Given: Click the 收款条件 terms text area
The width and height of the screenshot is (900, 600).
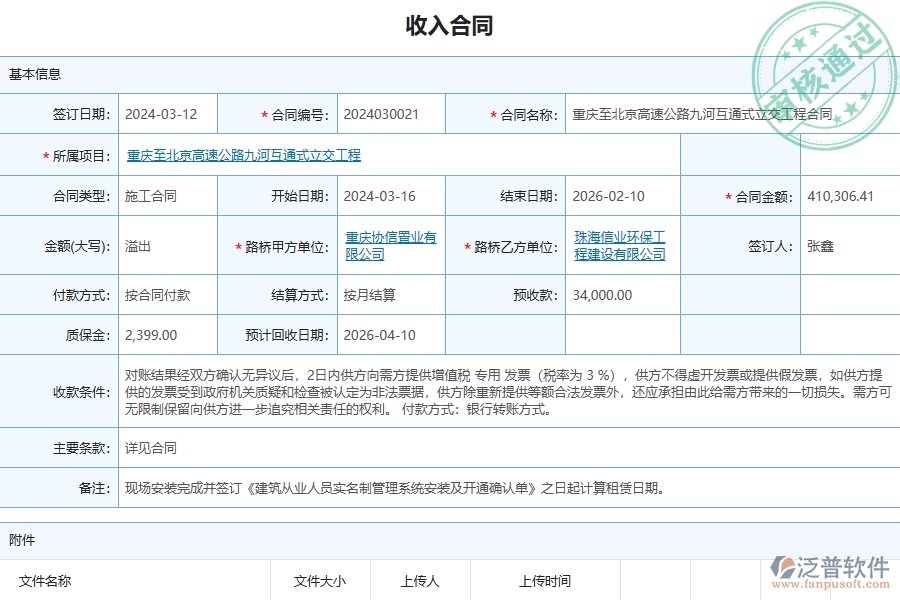Looking at the screenshot, I should coord(450,392).
